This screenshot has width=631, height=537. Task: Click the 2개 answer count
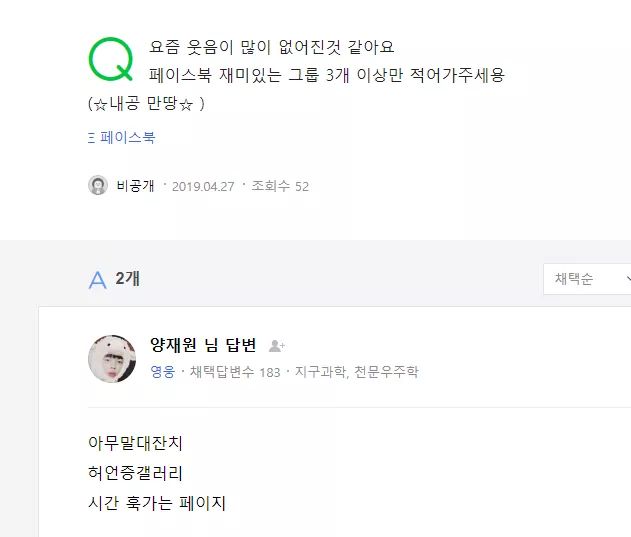[127, 279]
